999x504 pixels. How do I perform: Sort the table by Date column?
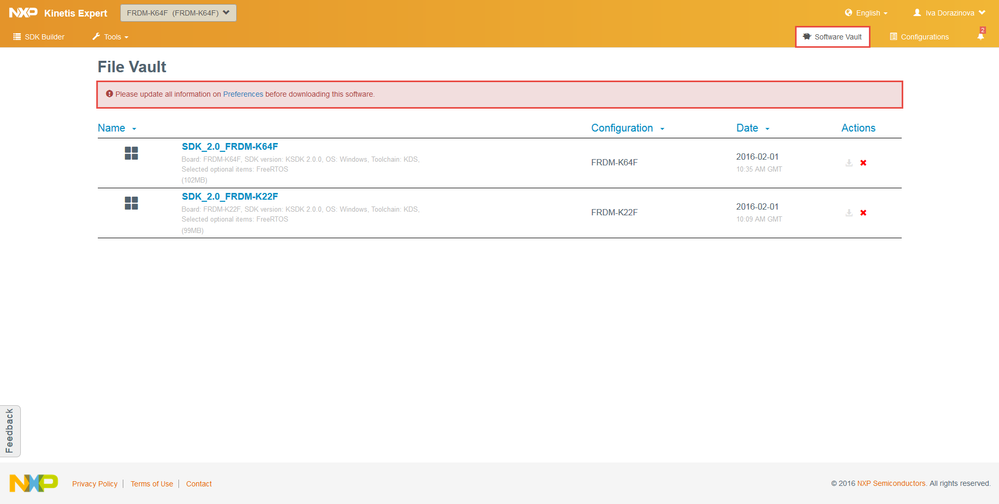[753, 128]
